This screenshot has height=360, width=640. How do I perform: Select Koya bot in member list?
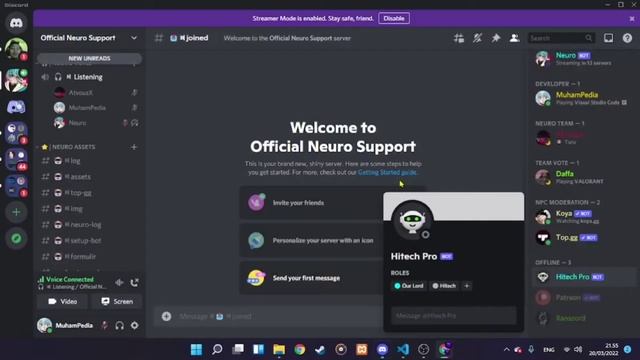pos(583,217)
